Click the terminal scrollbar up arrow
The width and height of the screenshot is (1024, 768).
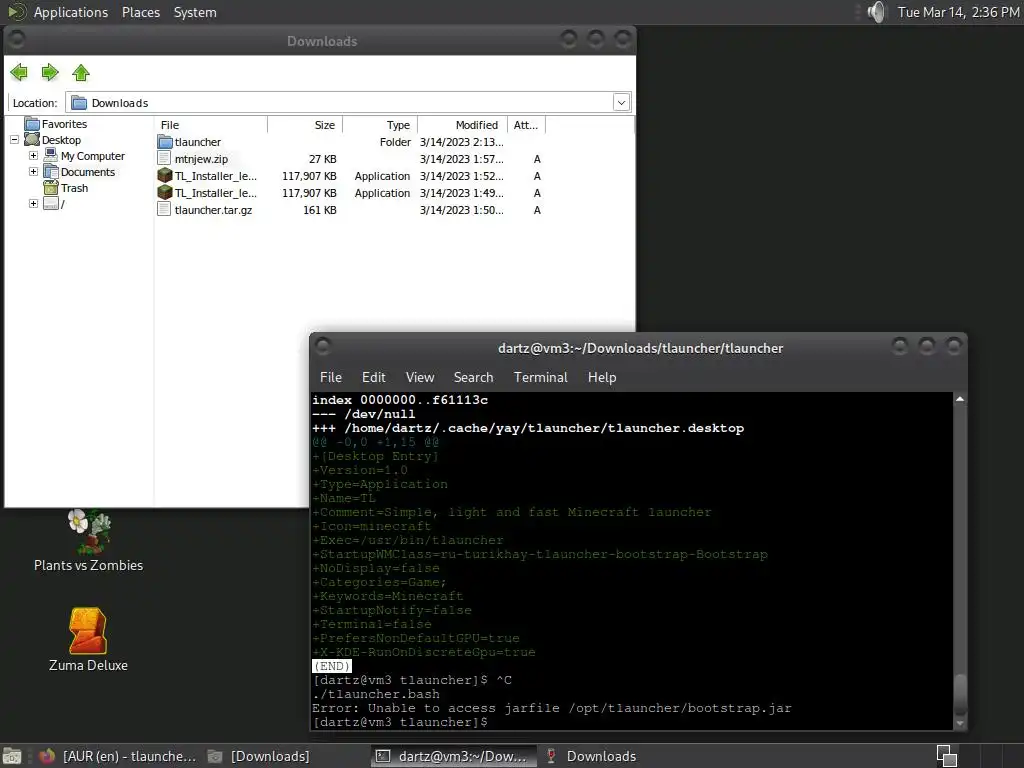959,398
